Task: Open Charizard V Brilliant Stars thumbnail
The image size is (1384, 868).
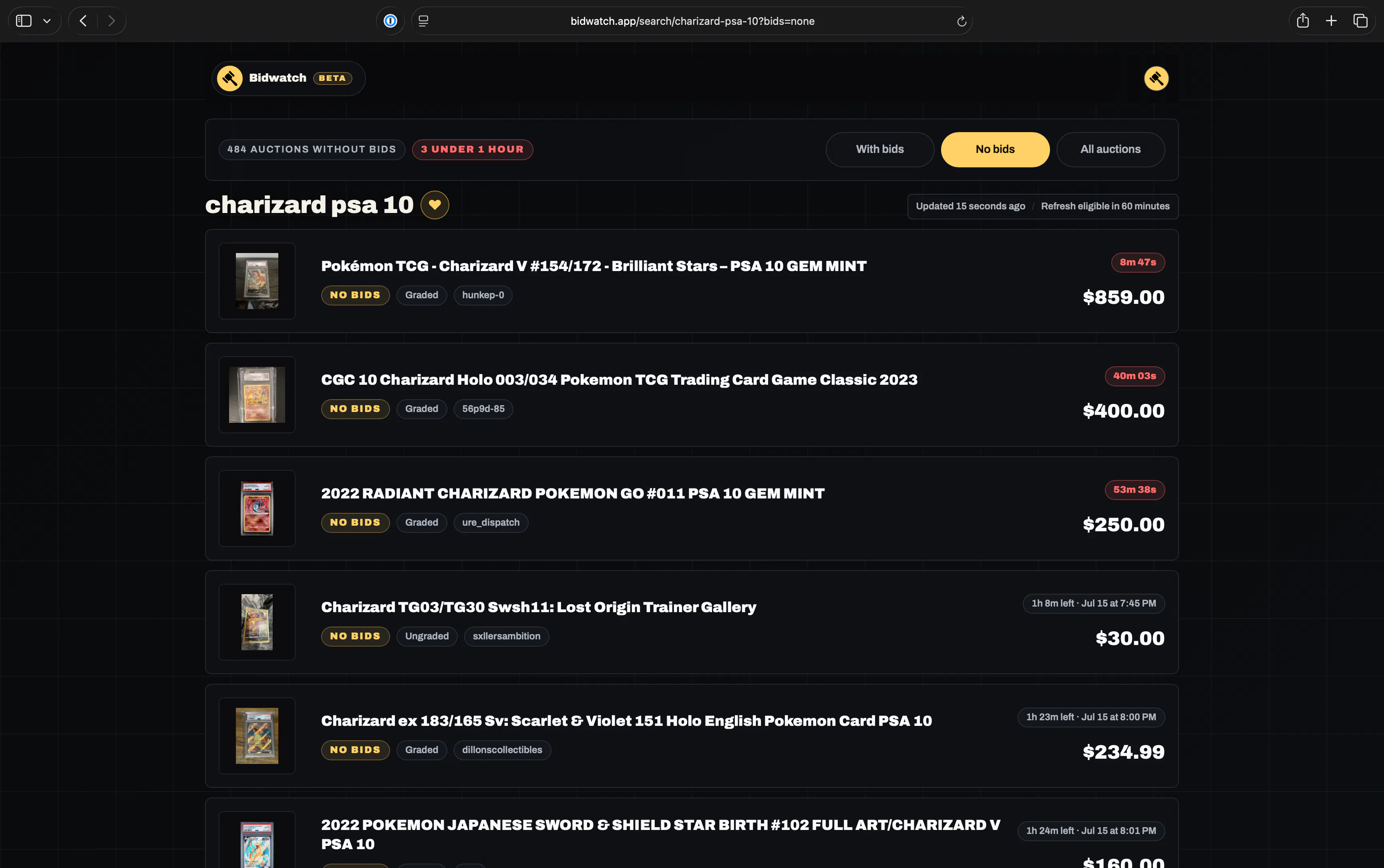Action: 257,281
